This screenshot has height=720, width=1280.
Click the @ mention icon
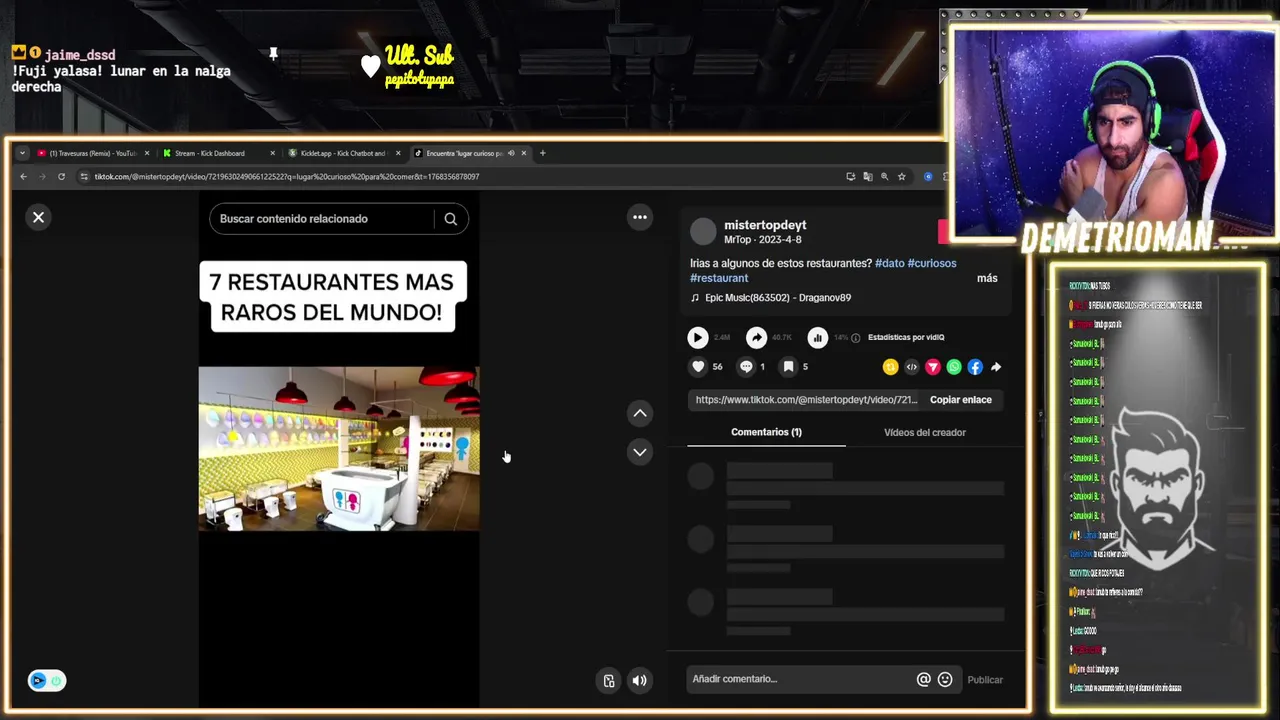(923, 680)
